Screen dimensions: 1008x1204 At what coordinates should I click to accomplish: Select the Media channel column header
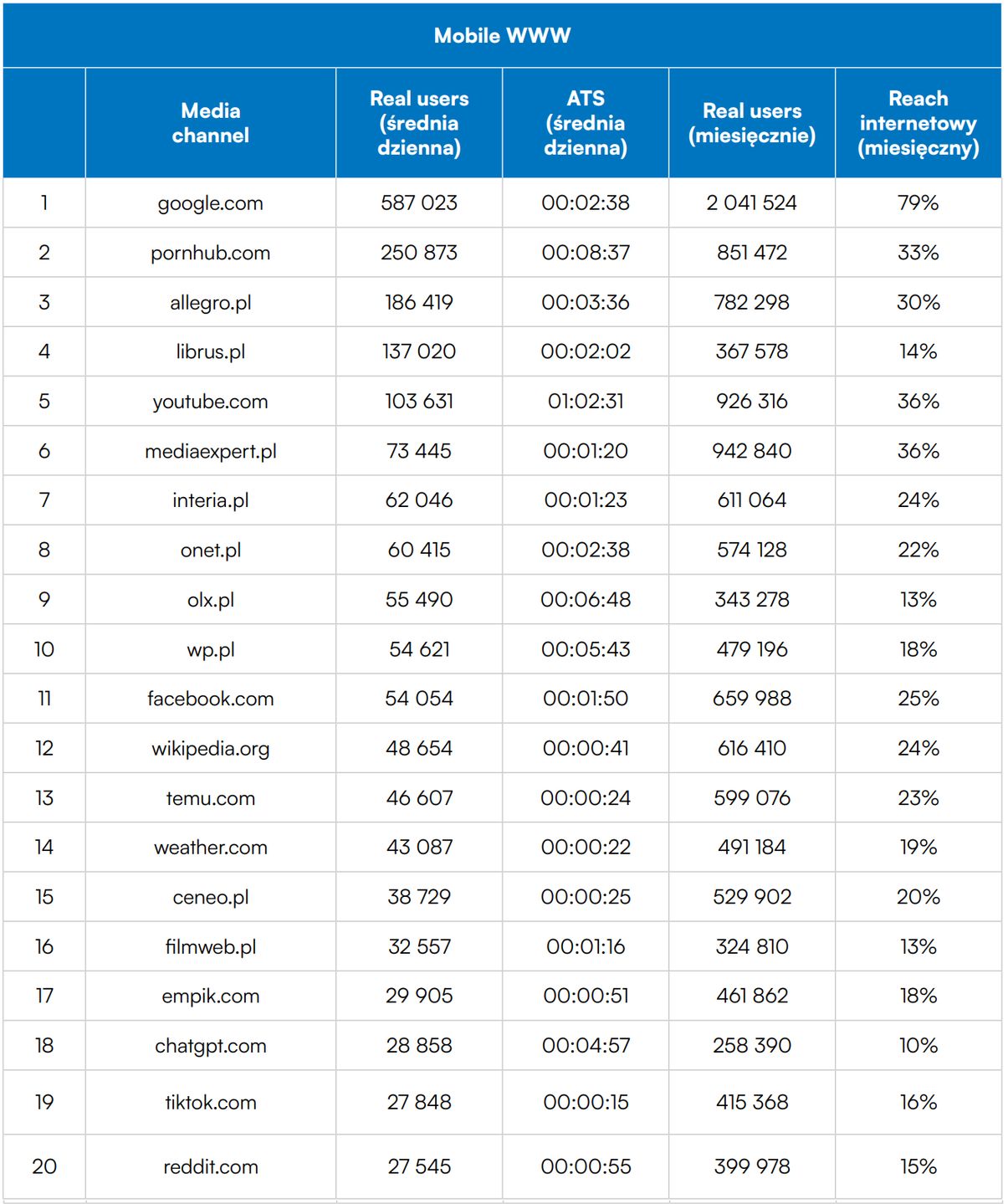tap(211, 123)
